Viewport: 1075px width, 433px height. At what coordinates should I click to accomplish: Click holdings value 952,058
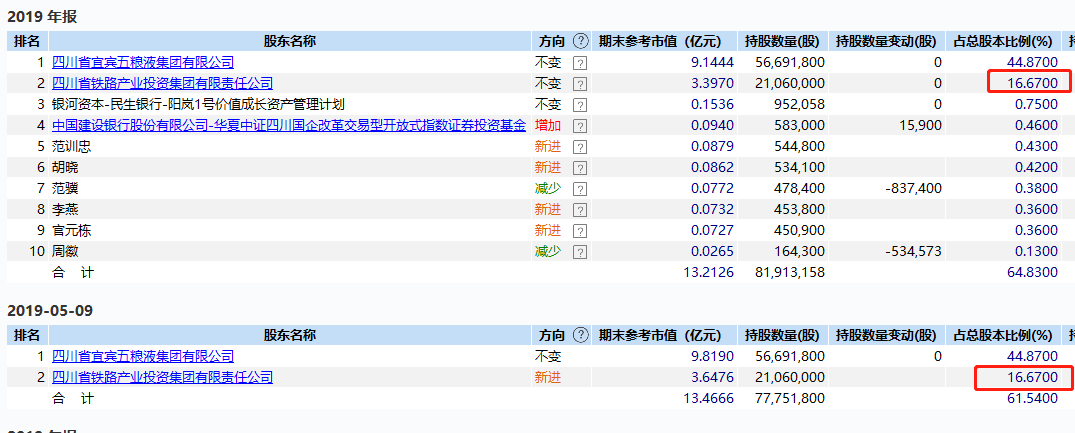(x=797, y=104)
